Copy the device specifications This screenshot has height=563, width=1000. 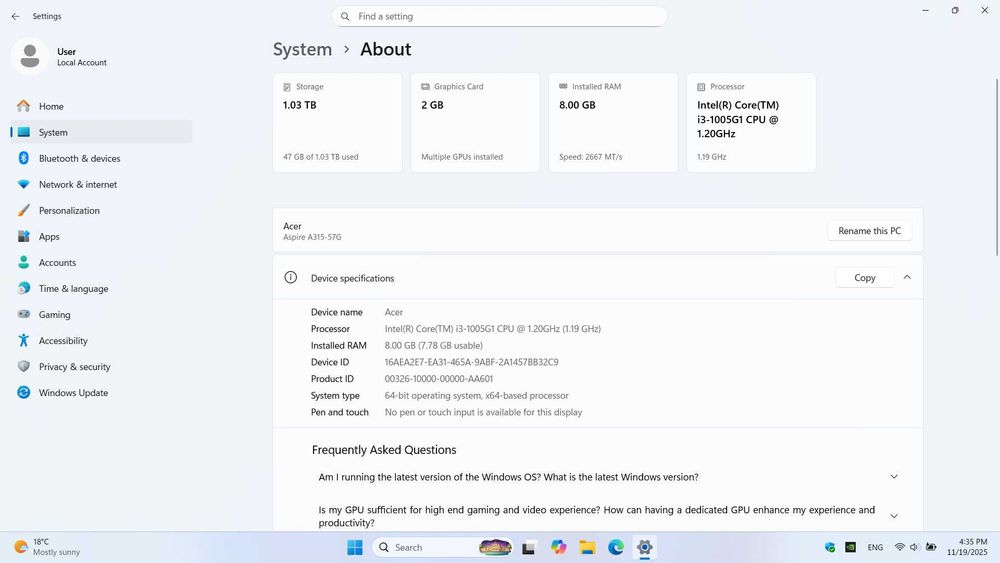pyautogui.click(x=865, y=277)
